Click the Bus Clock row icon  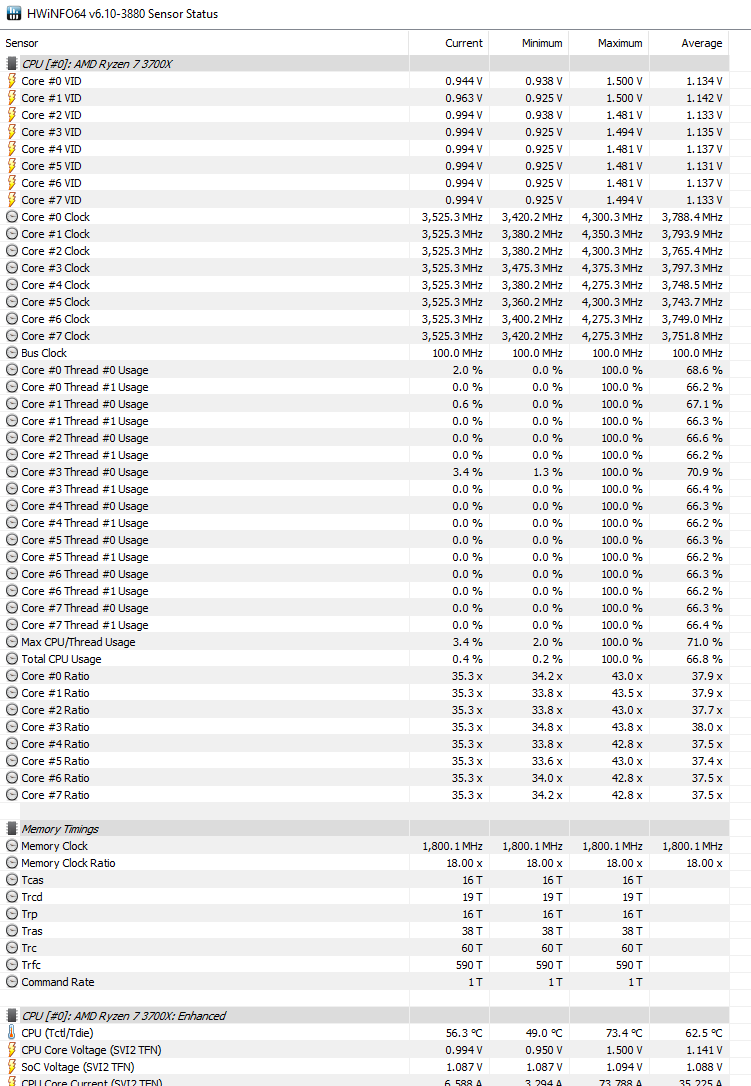click(12, 353)
